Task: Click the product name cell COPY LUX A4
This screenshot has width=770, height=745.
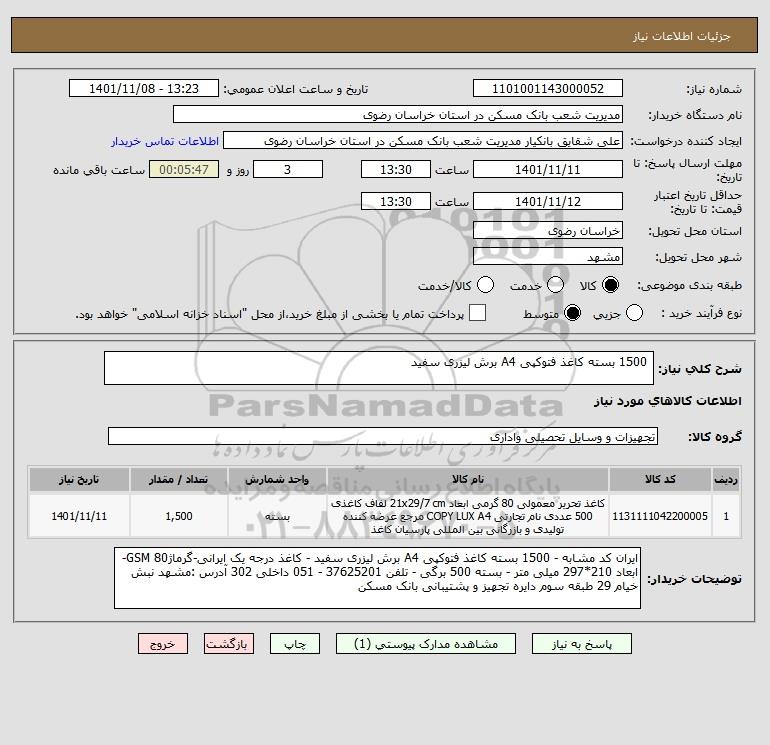Action: [x=468, y=516]
